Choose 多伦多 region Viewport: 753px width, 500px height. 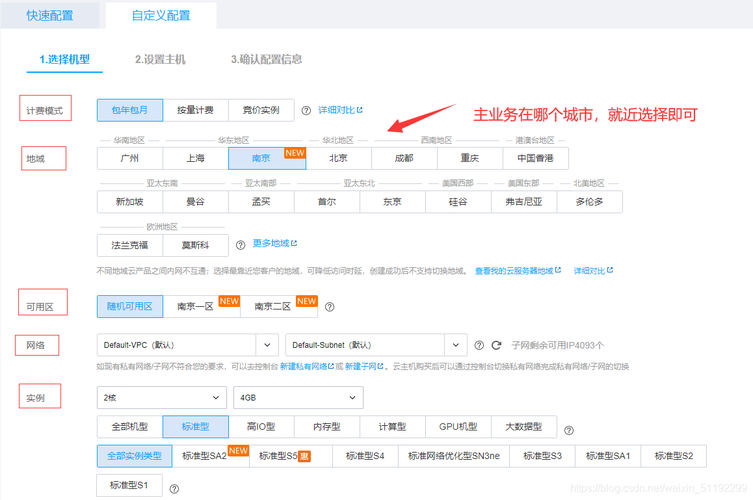[x=590, y=202]
